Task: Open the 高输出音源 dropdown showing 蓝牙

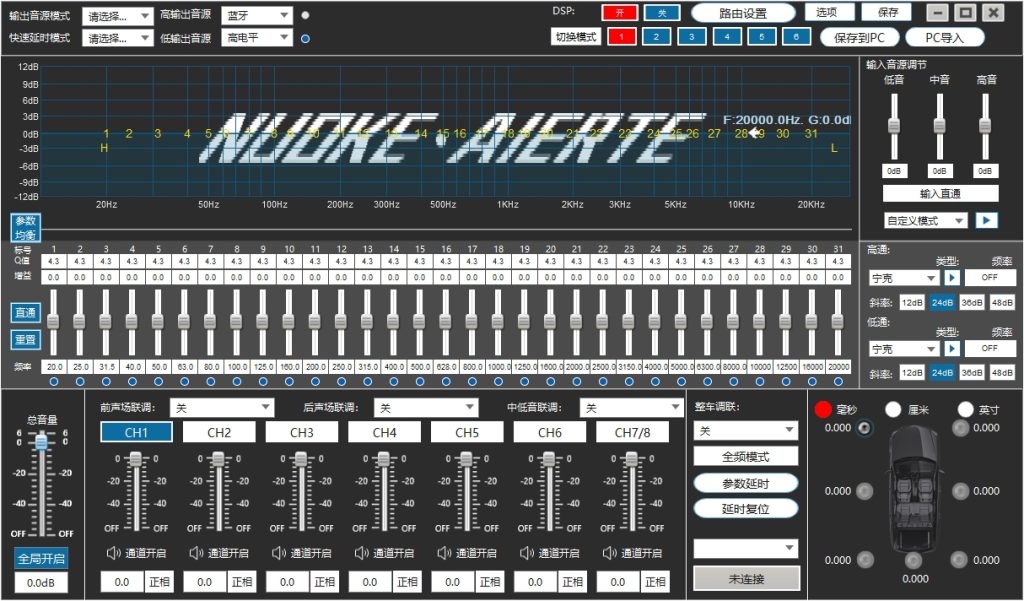Action: (x=257, y=15)
